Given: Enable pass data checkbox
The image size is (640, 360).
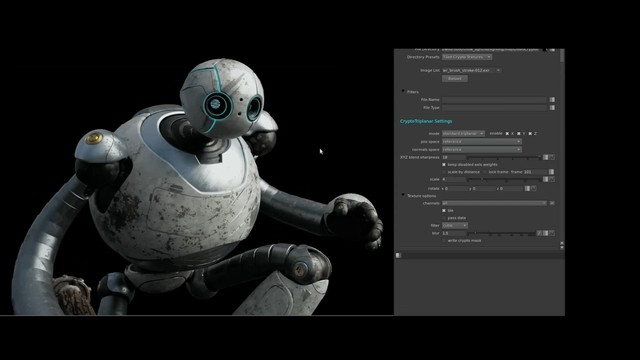Looking at the screenshot, I should [x=444, y=218].
